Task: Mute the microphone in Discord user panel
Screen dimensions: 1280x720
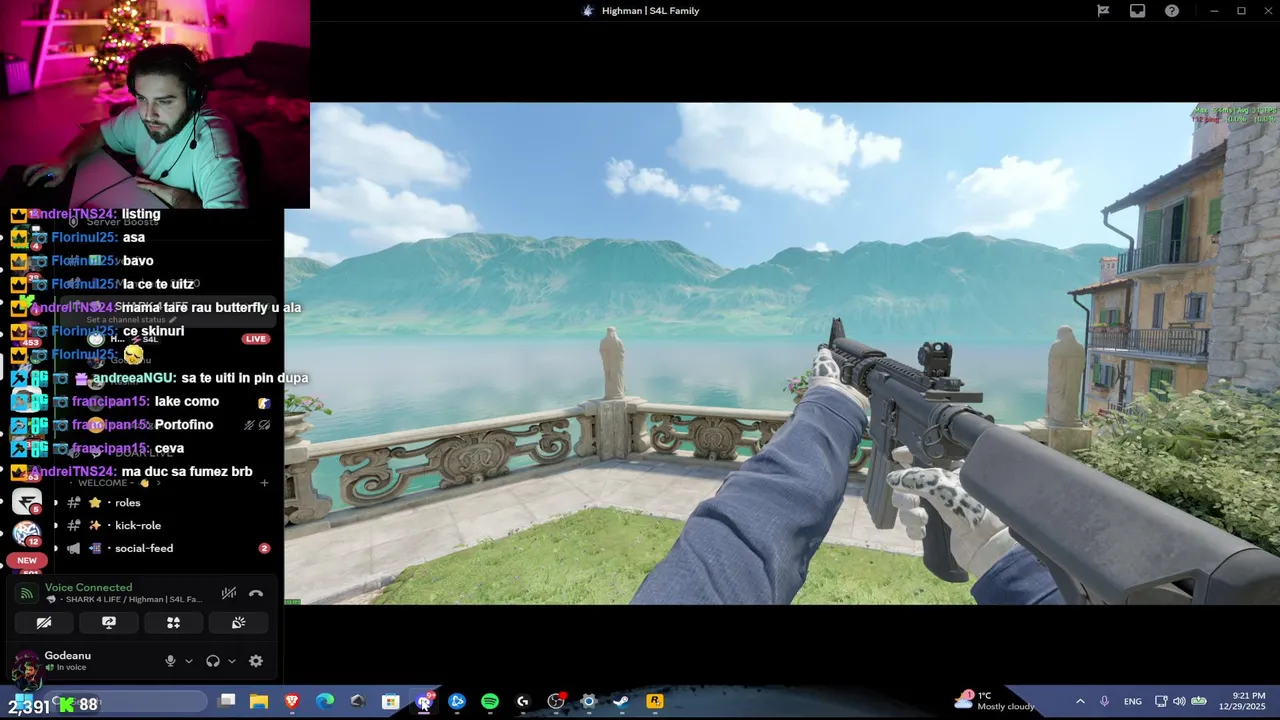Action: [x=170, y=661]
